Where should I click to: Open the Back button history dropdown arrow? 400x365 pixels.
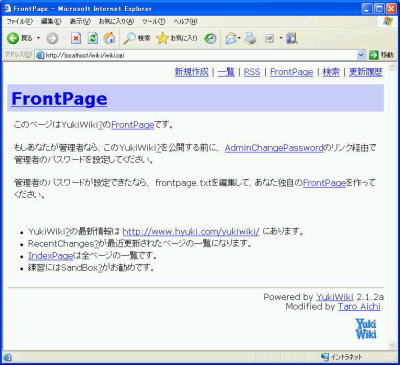tap(38, 38)
